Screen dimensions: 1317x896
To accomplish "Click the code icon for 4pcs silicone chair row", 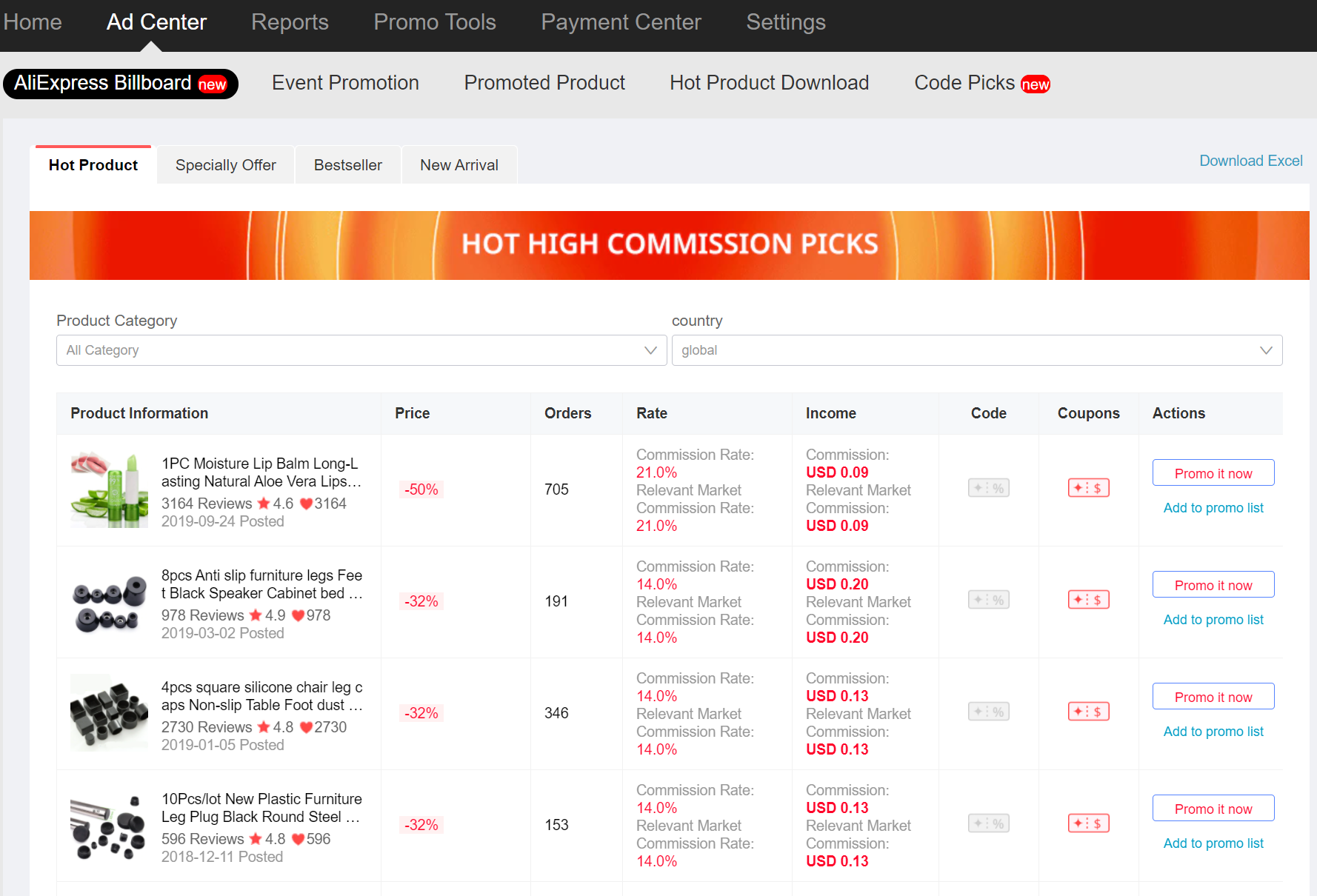I will [988, 712].
